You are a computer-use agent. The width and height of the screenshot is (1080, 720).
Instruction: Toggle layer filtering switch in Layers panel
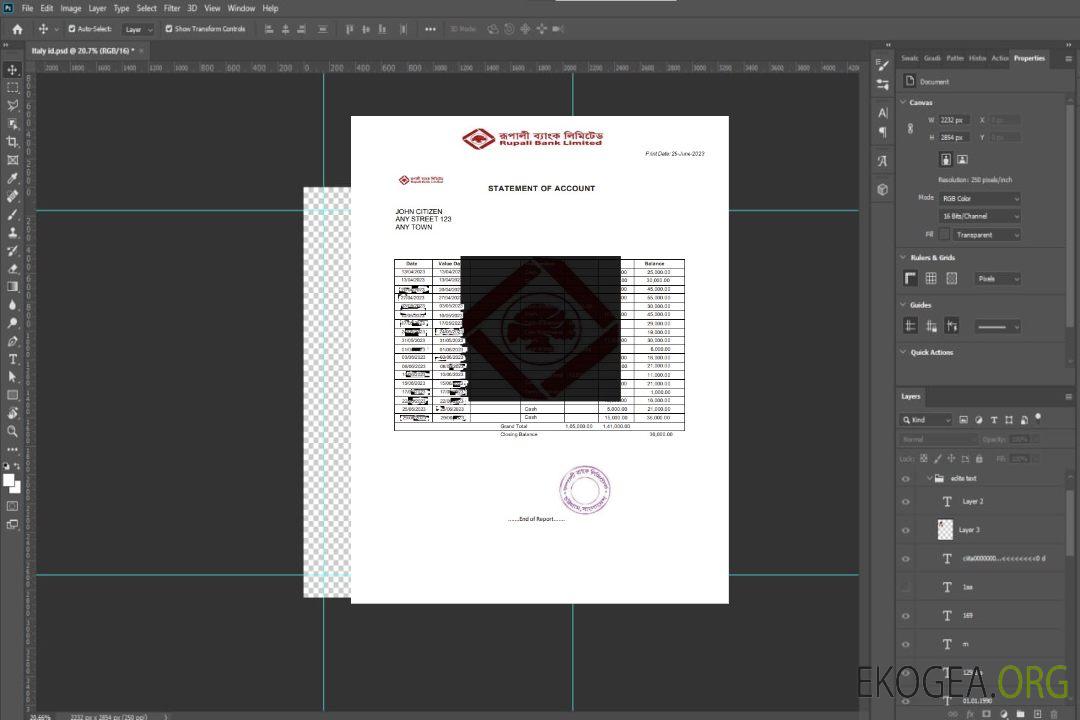coord(1038,418)
